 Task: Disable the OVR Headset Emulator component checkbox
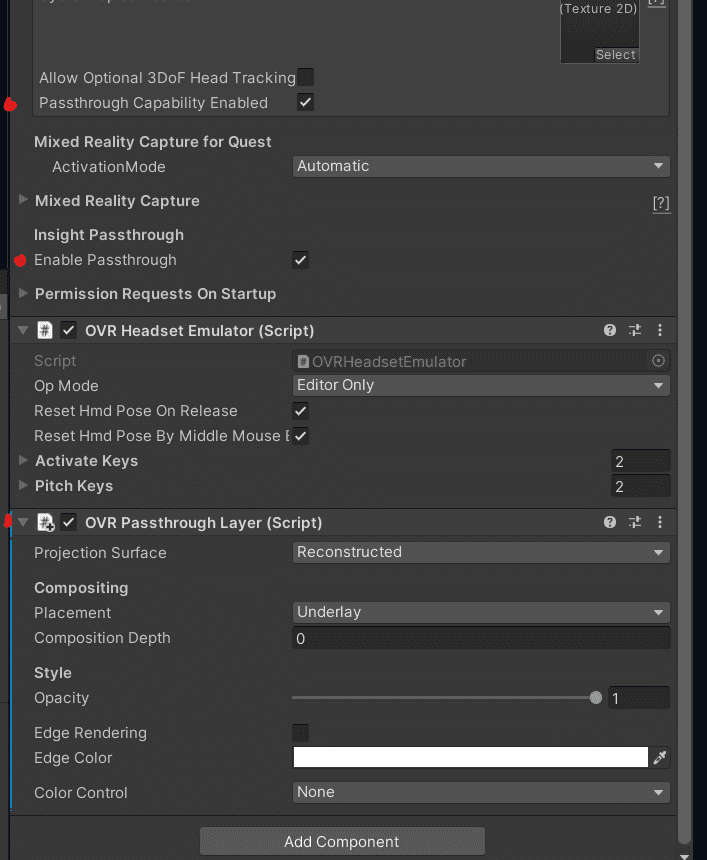coord(69,330)
